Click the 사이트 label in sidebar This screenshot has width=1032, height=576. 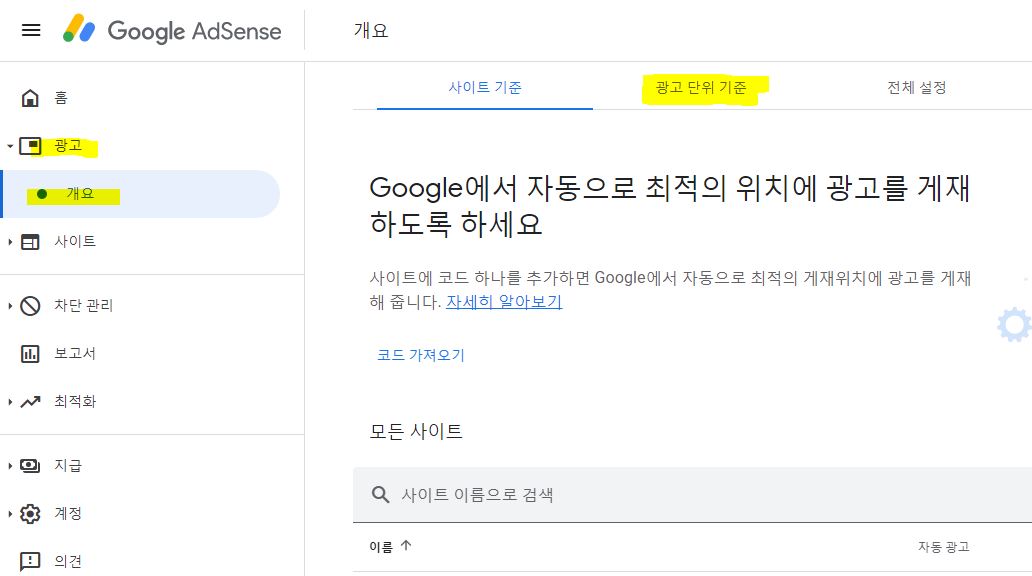75,242
